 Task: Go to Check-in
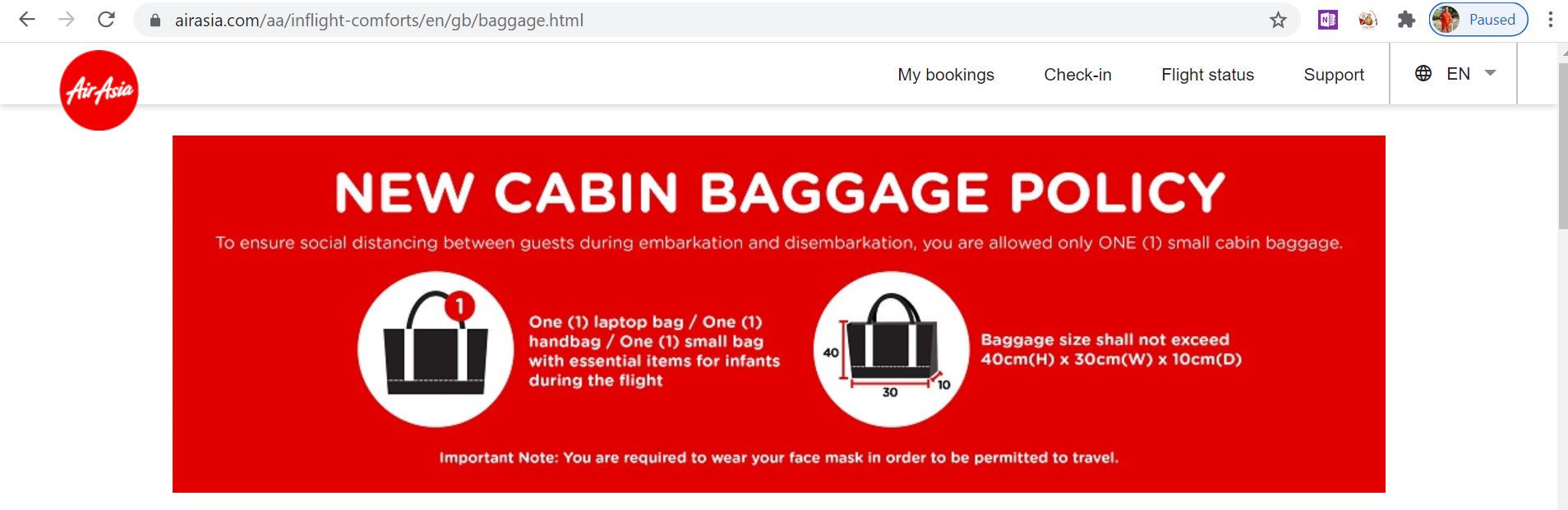1077,75
